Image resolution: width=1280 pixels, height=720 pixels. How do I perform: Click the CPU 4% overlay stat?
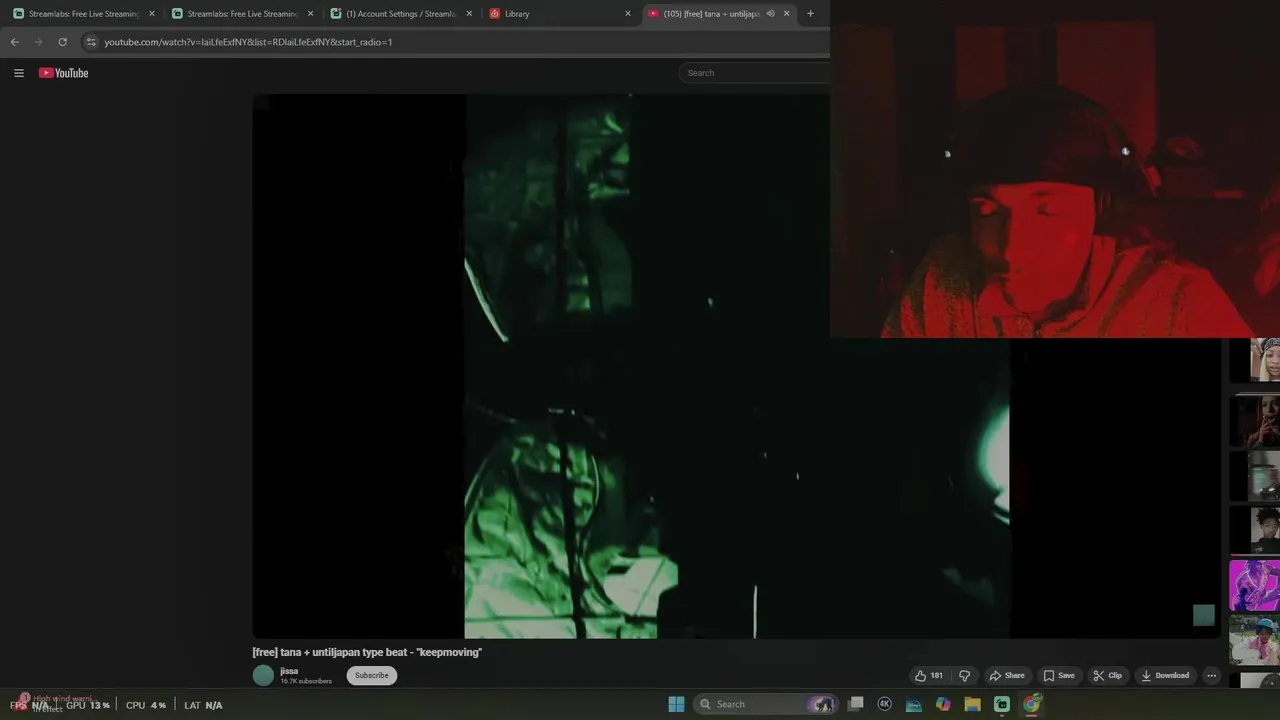pyautogui.click(x=146, y=705)
